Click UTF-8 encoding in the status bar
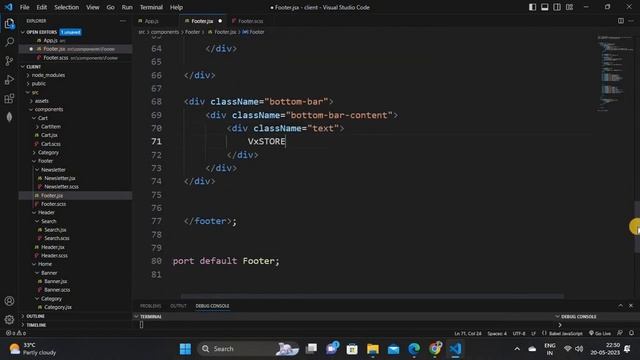Image resolution: width=640 pixels, height=360 pixels. pyautogui.click(x=519, y=333)
